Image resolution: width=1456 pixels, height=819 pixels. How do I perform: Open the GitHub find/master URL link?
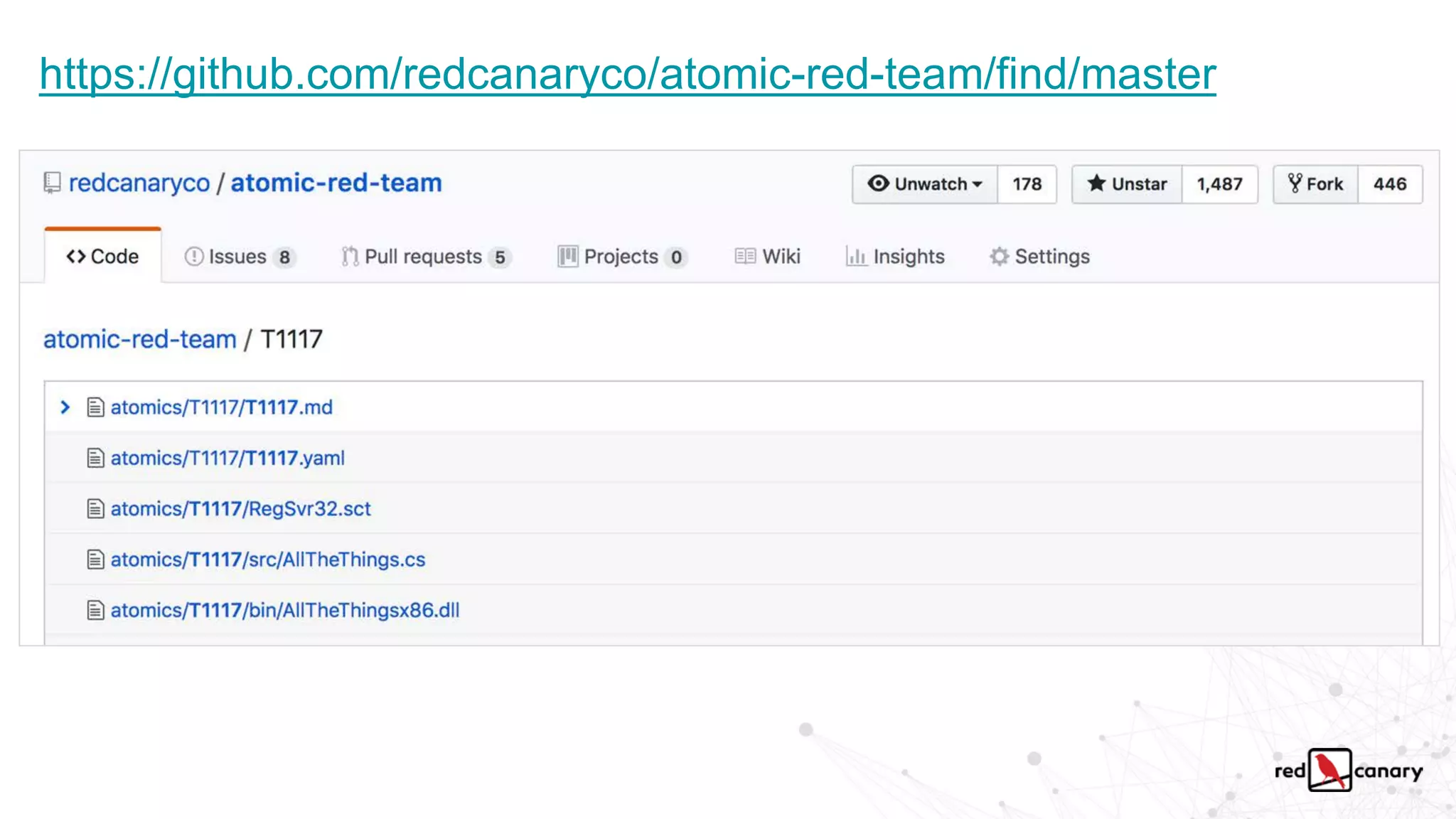pyautogui.click(x=628, y=75)
